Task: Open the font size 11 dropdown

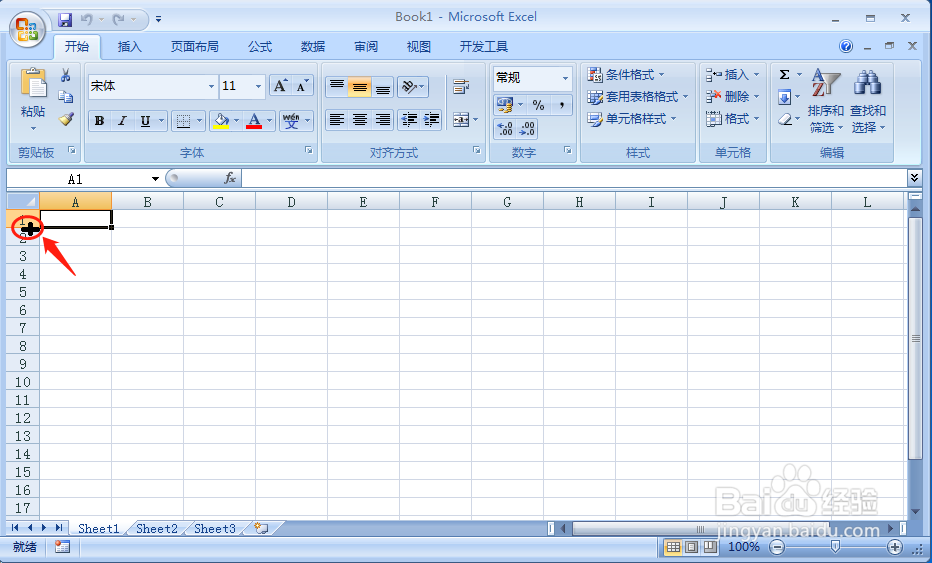Action: point(258,87)
